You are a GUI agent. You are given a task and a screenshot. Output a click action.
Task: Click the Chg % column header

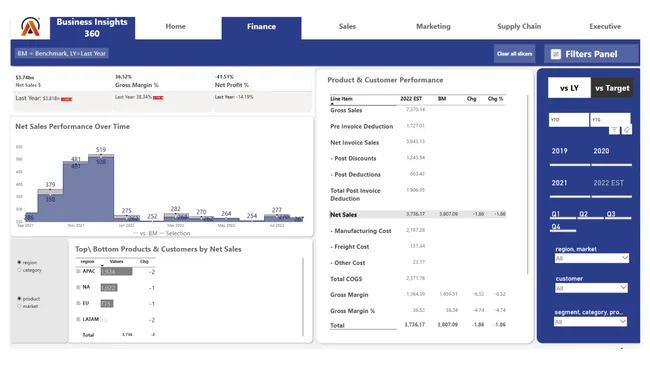pyautogui.click(x=495, y=99)
